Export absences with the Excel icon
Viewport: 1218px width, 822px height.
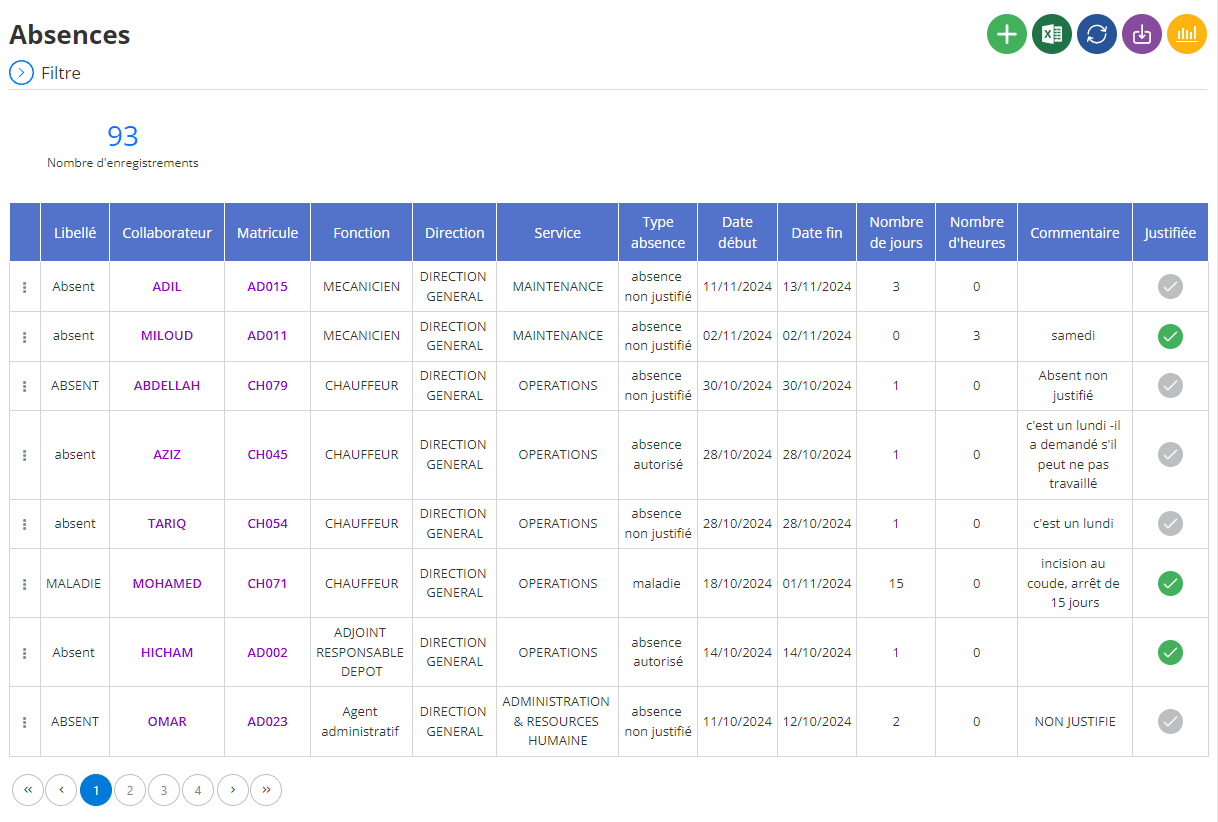1052,34
